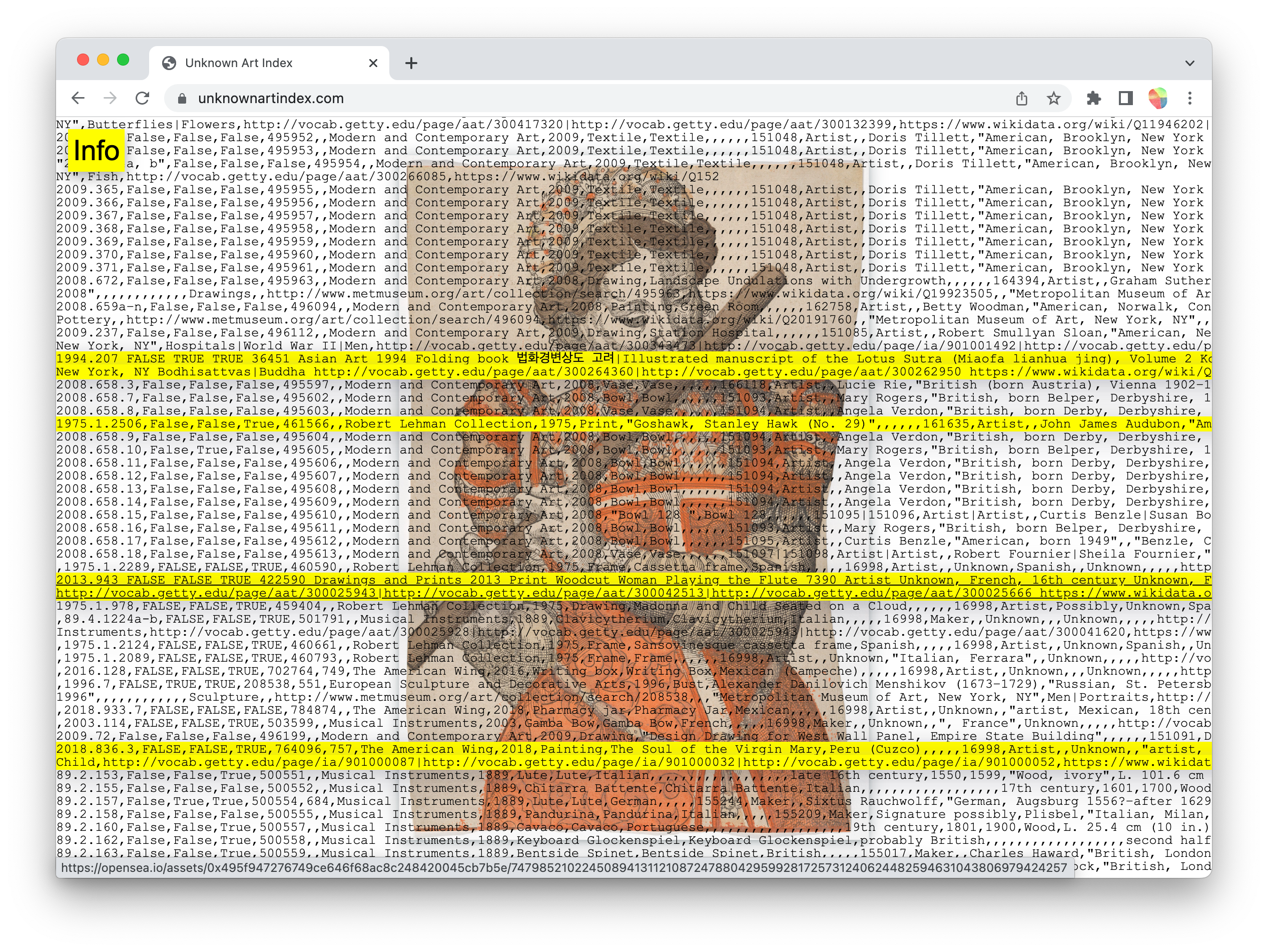
Task: Reload the Unknown Art Index page
Action: click(x=142, y=98)
